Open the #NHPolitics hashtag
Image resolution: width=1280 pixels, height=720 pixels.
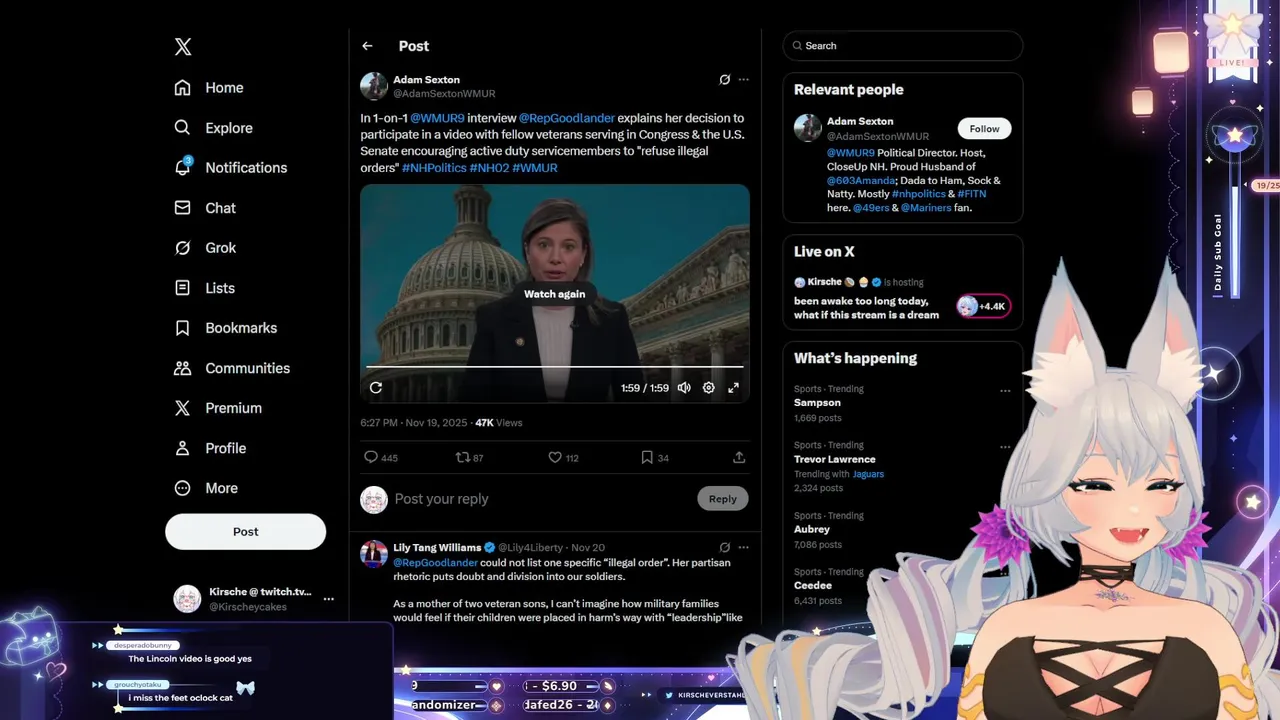tap(434, 168)
